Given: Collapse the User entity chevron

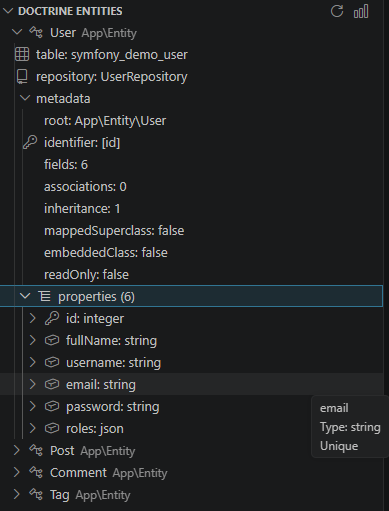Looking at the screenshot, I should pyautogui.click(x=17, y=32).
